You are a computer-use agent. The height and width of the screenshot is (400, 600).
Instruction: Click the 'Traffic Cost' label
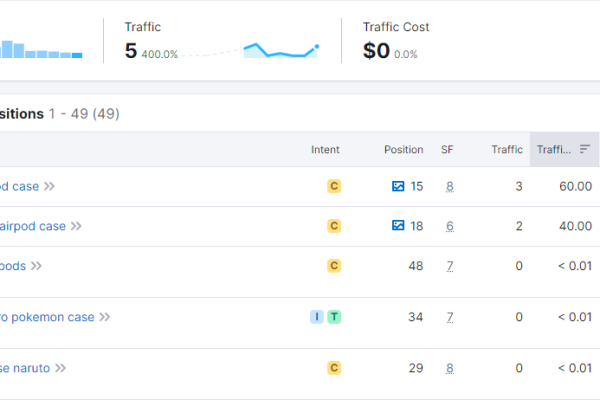coord(396,27)
